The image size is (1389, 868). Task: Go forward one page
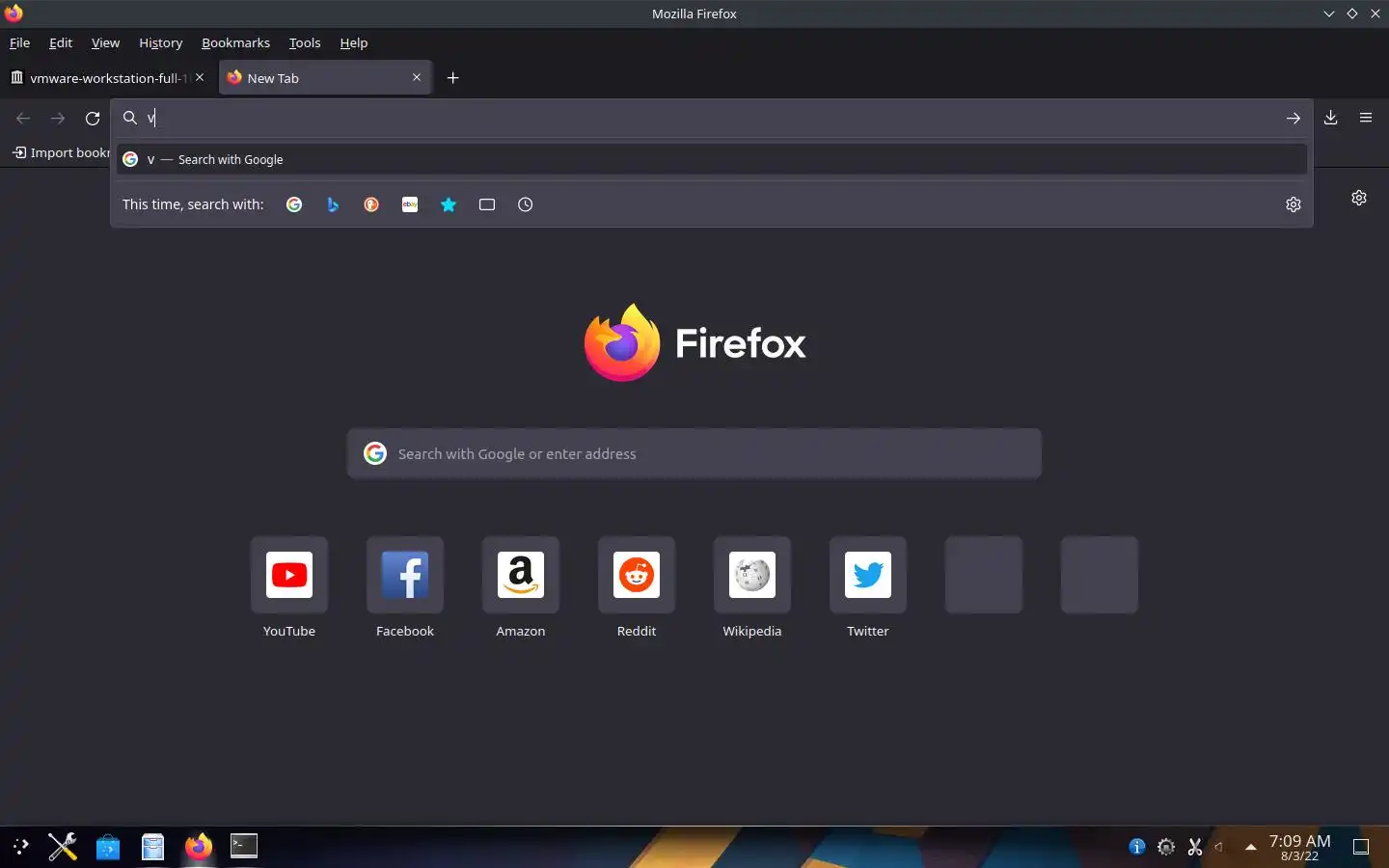coord(58,118)
